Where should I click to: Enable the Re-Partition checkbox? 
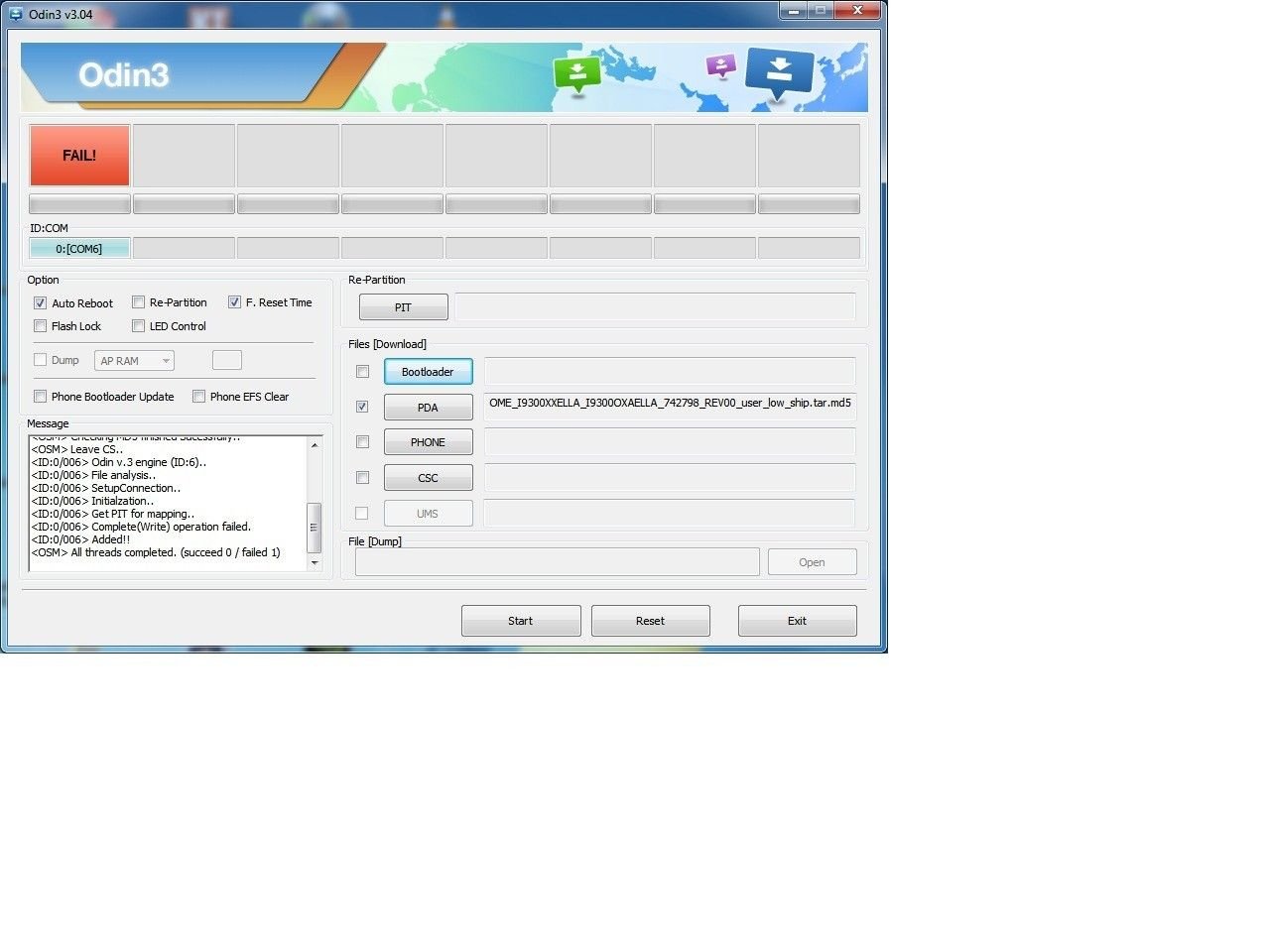(x=139, y=302)
